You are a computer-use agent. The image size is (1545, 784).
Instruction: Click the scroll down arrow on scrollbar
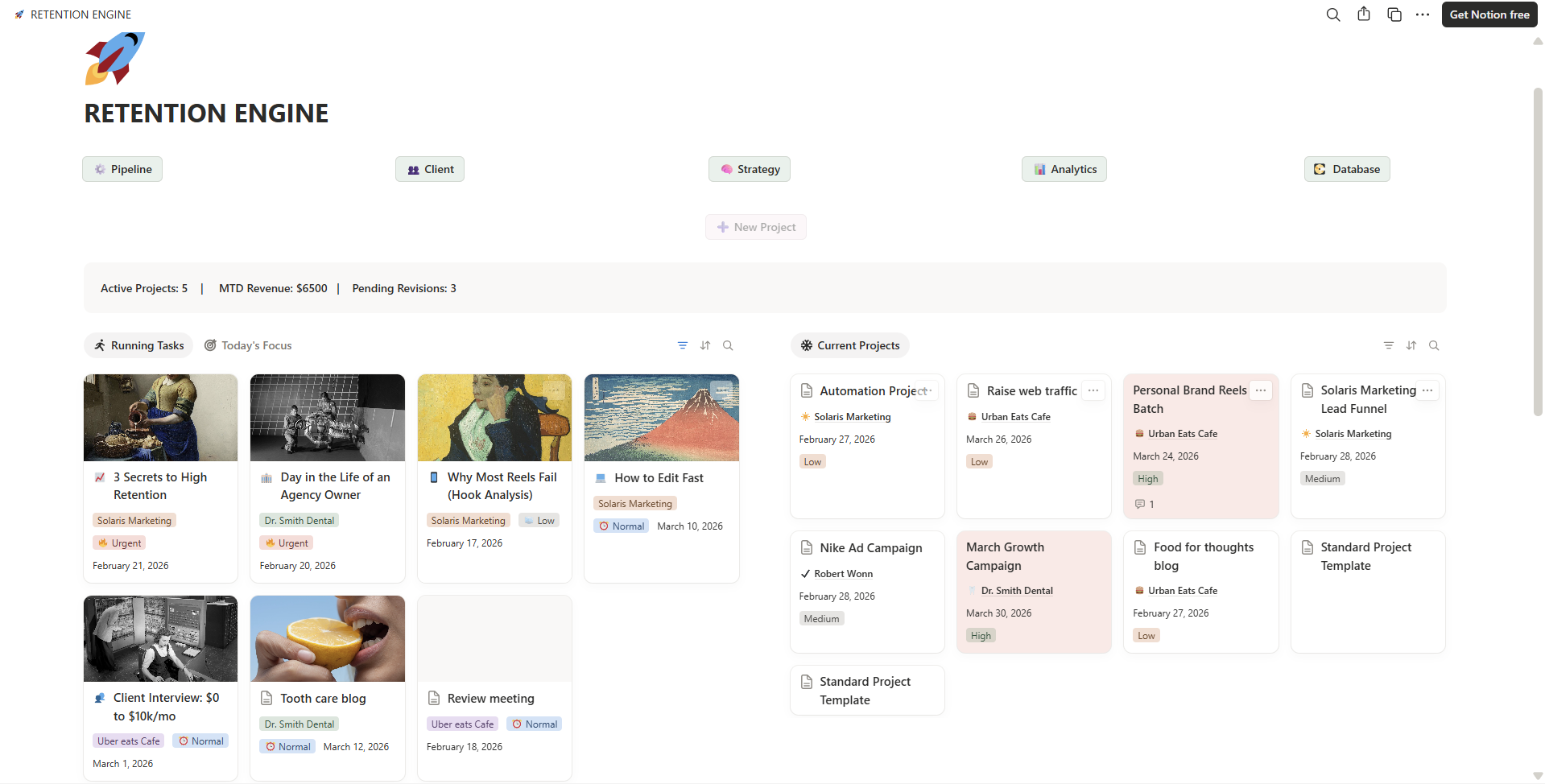(x=1538, y=776)
